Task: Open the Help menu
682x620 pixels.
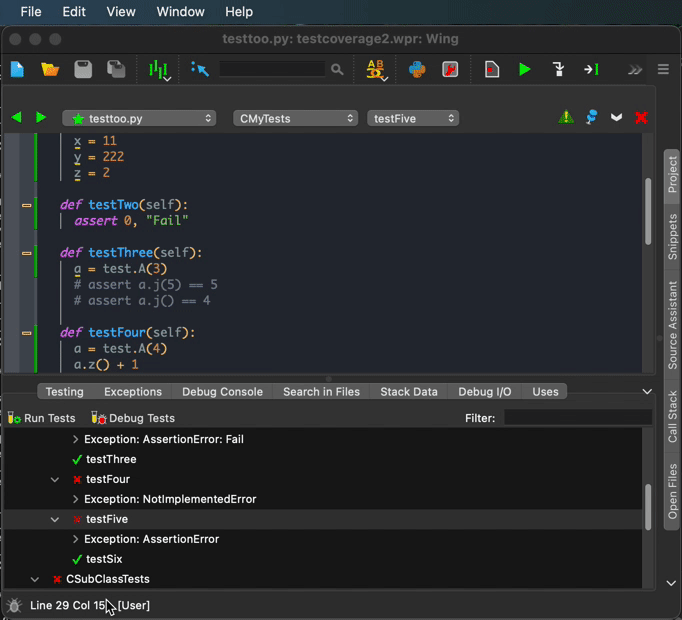Action: (239, 12)
